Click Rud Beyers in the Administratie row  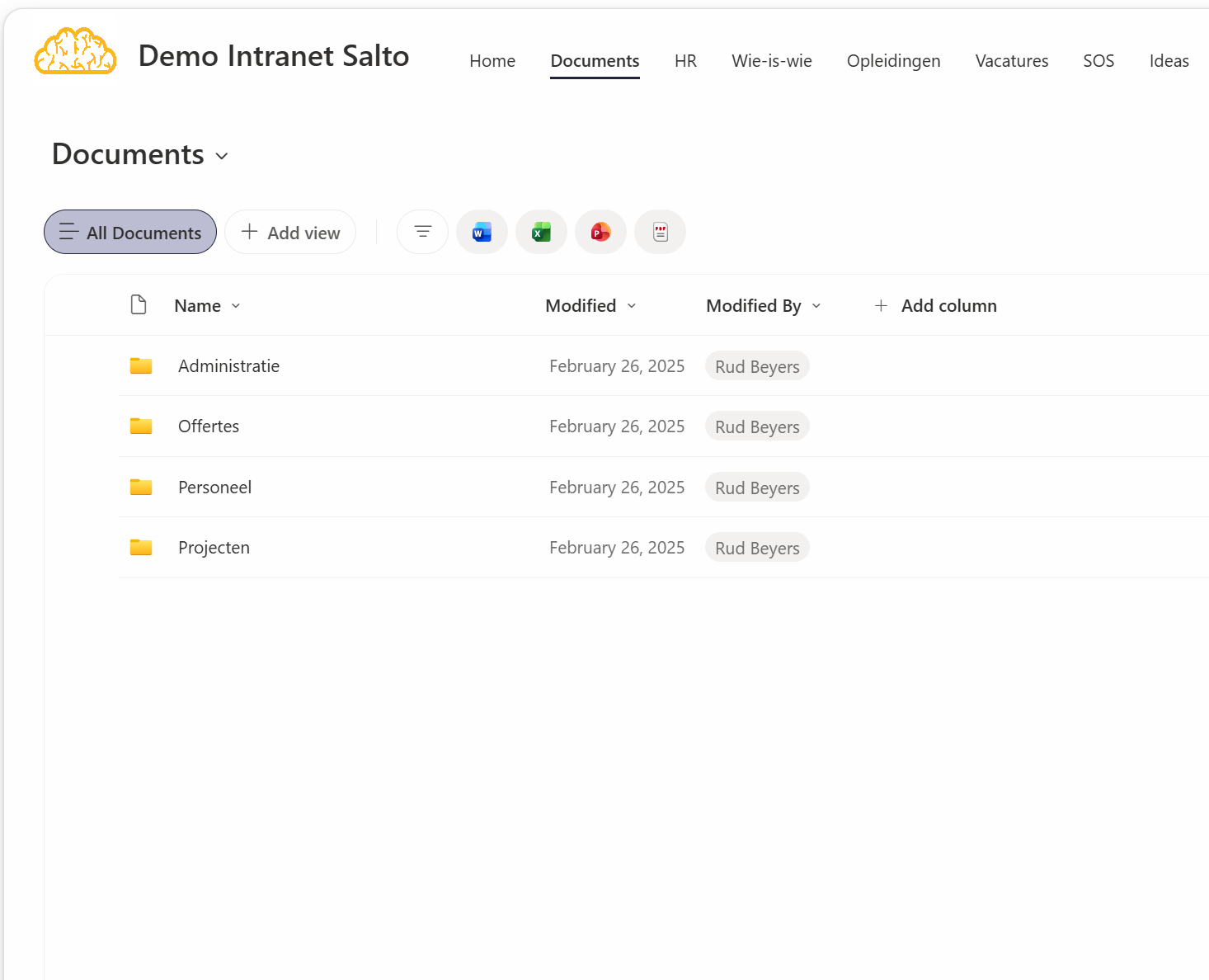[757, 366]
